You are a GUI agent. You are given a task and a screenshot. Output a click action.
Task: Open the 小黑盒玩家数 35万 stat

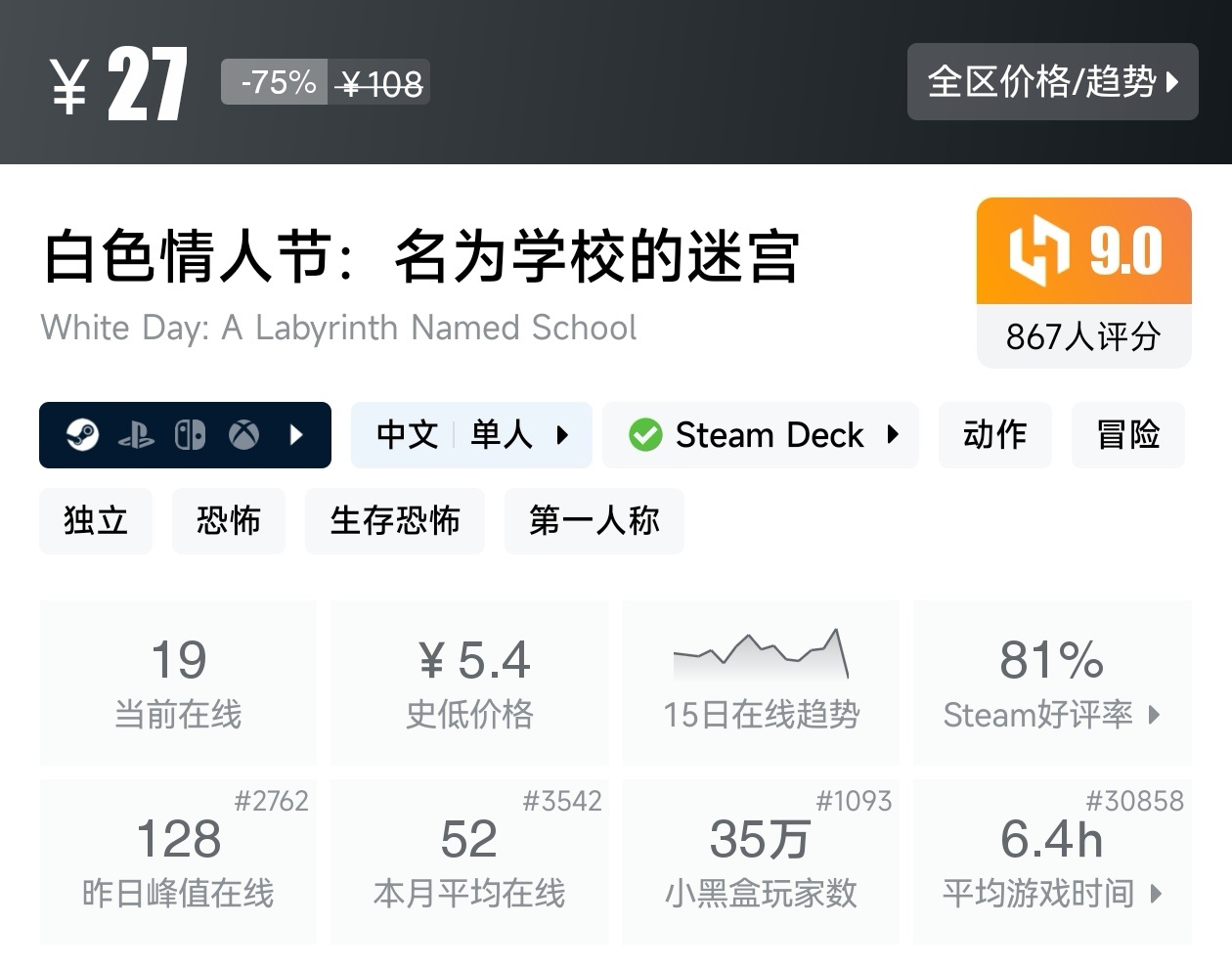761,861
